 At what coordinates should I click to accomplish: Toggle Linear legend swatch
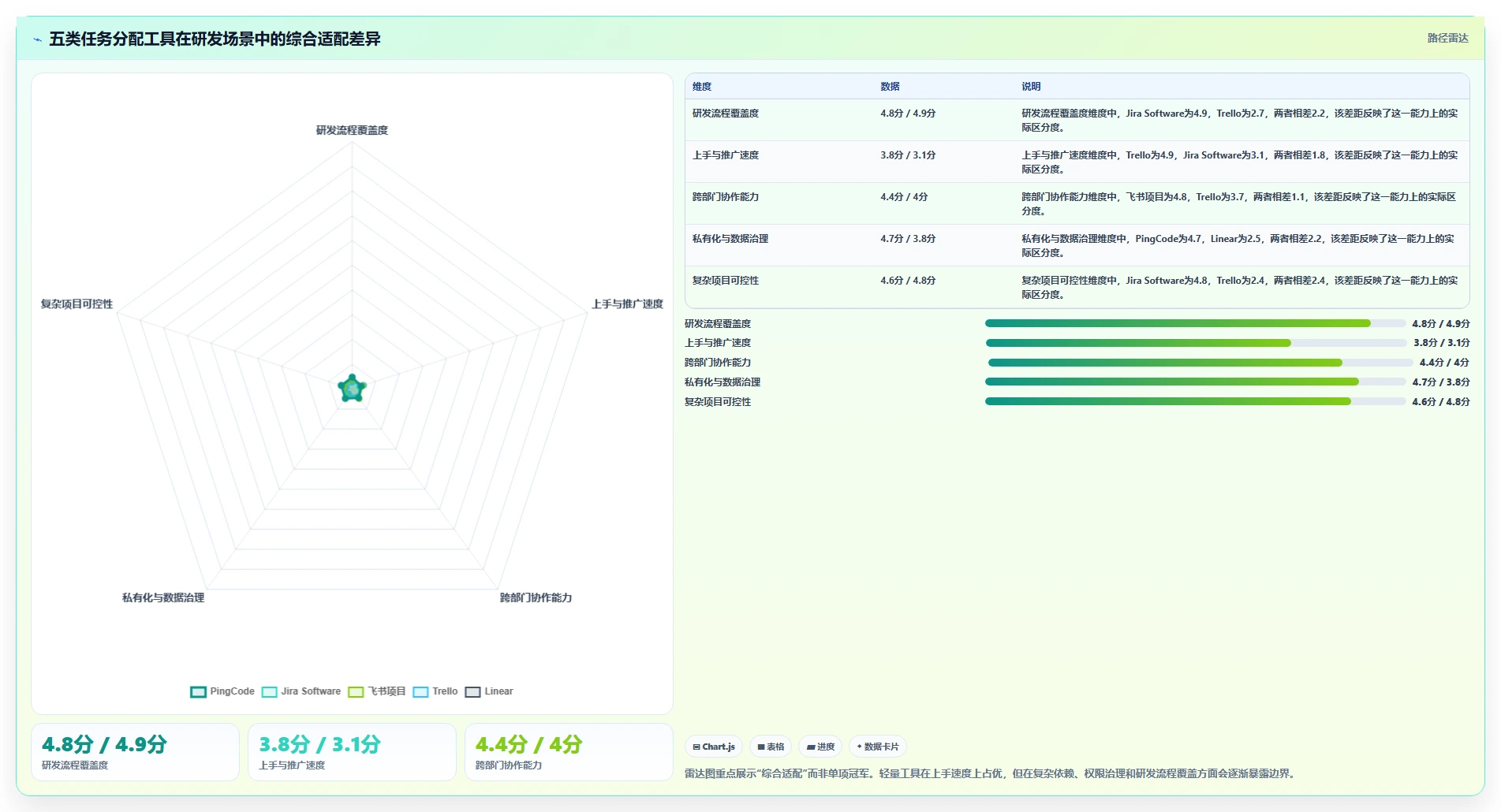(472, 691)
